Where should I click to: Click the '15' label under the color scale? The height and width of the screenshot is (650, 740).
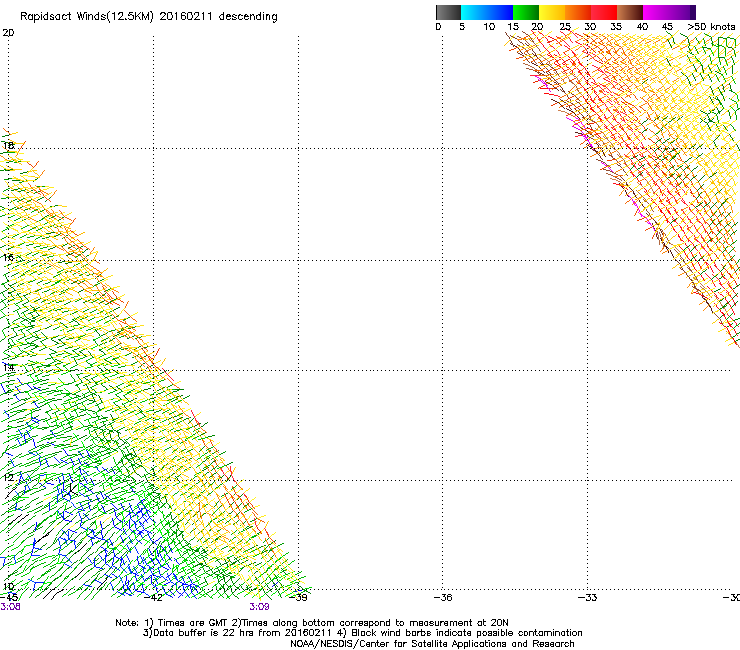click(513, 27)
